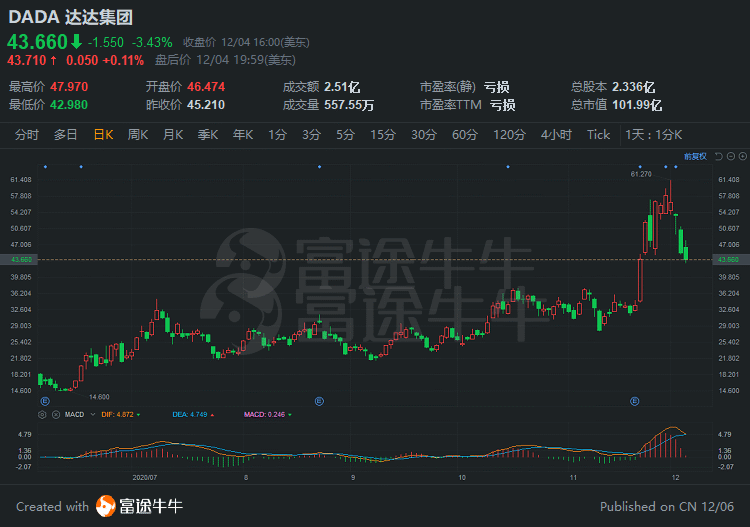This screenshot has height=527, width=750.
Task: Zoom in the chart with the plus icon
Action: coord(742,156)
